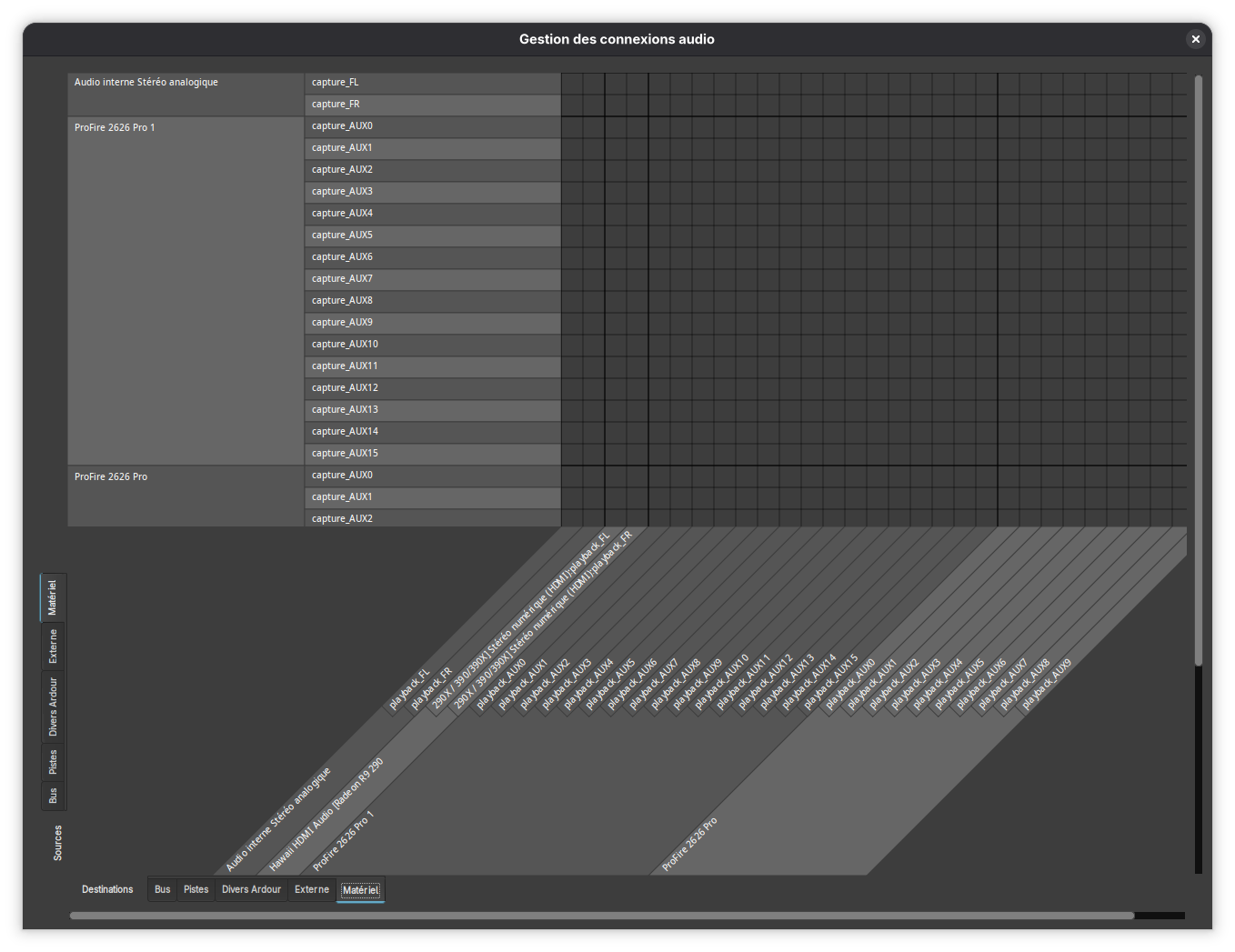Screen dimensions: 1235x952
Task: Toggle capture_FR to Audio interne playback_FR cell
Action: pos(594,105)
